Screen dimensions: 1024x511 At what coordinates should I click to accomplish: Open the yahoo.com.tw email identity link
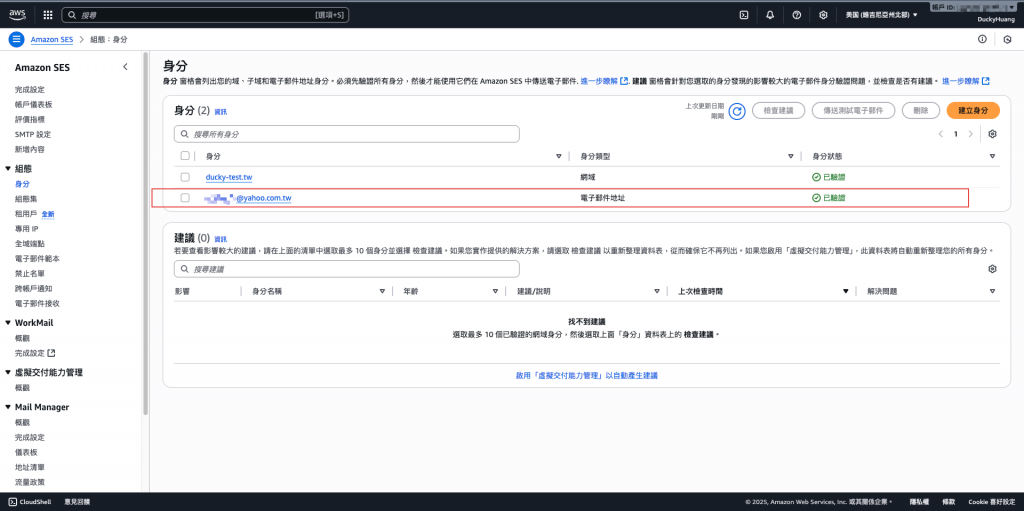[248, 197]
